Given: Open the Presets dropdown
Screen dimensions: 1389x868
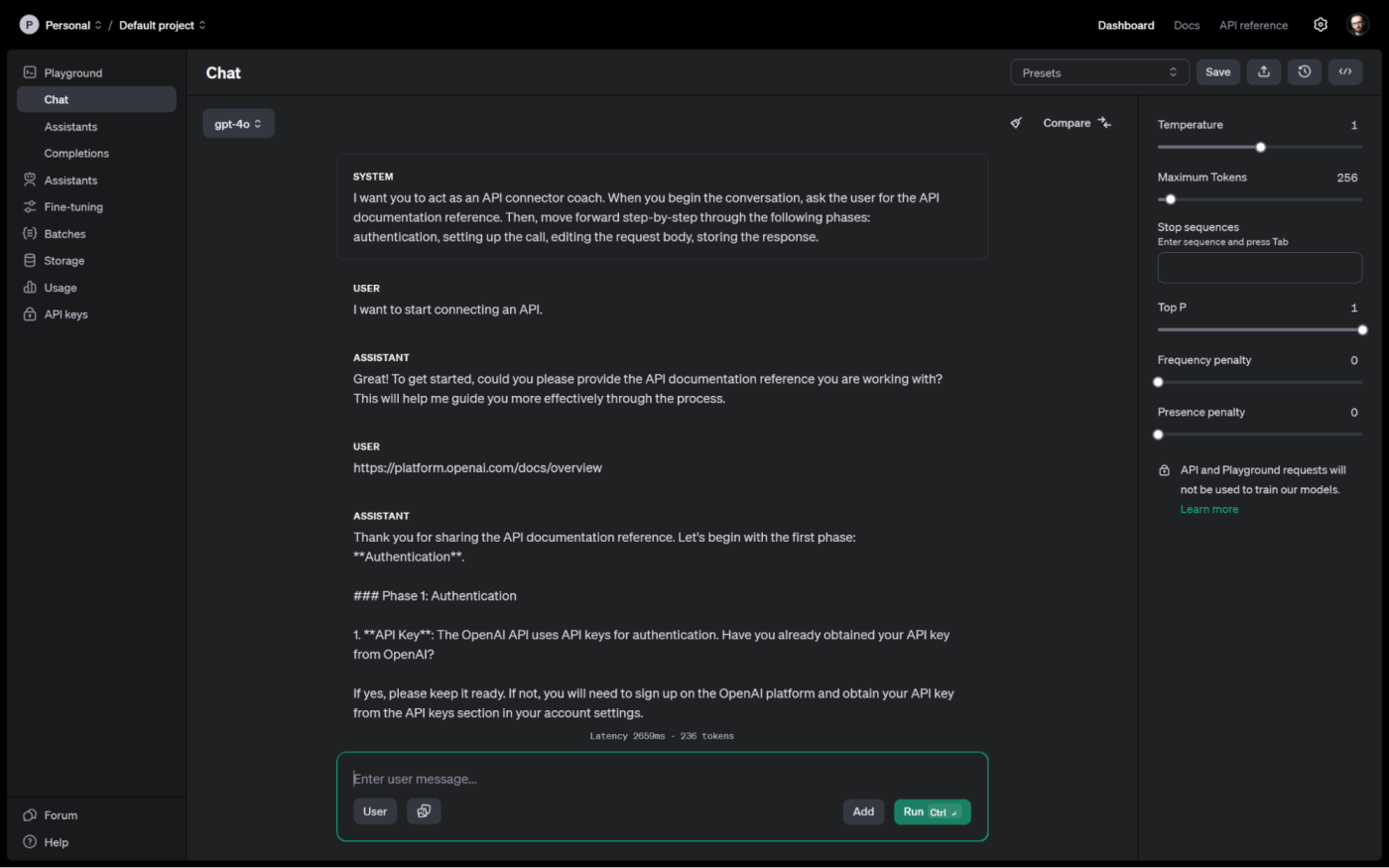Looking at the screenshot, I should [x=1099, y=72].
